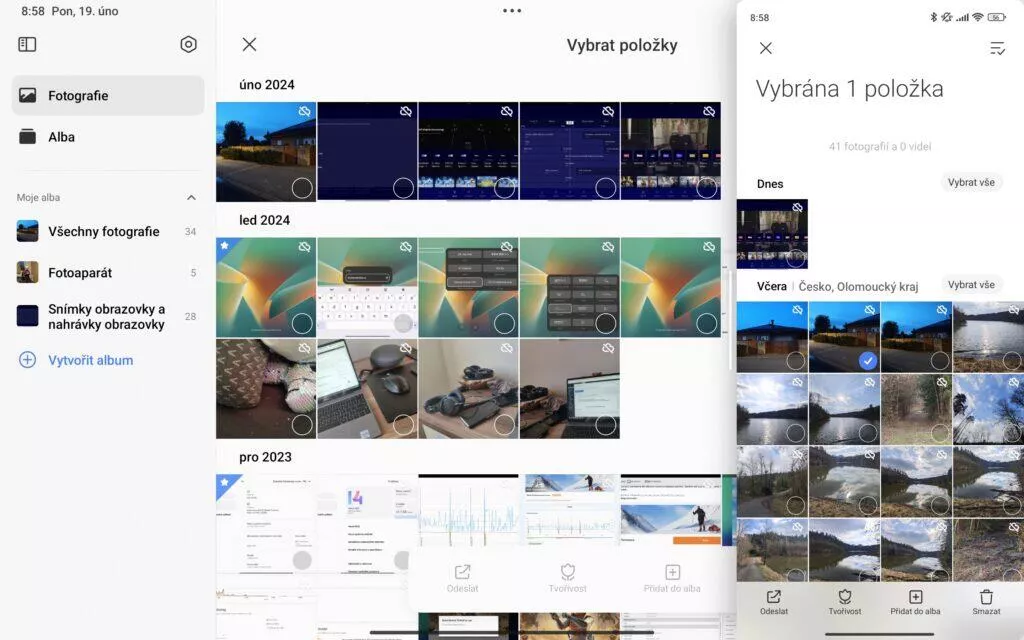
Task: Collapse the Moje alba section chevron
Action: [x=191, y=197]
